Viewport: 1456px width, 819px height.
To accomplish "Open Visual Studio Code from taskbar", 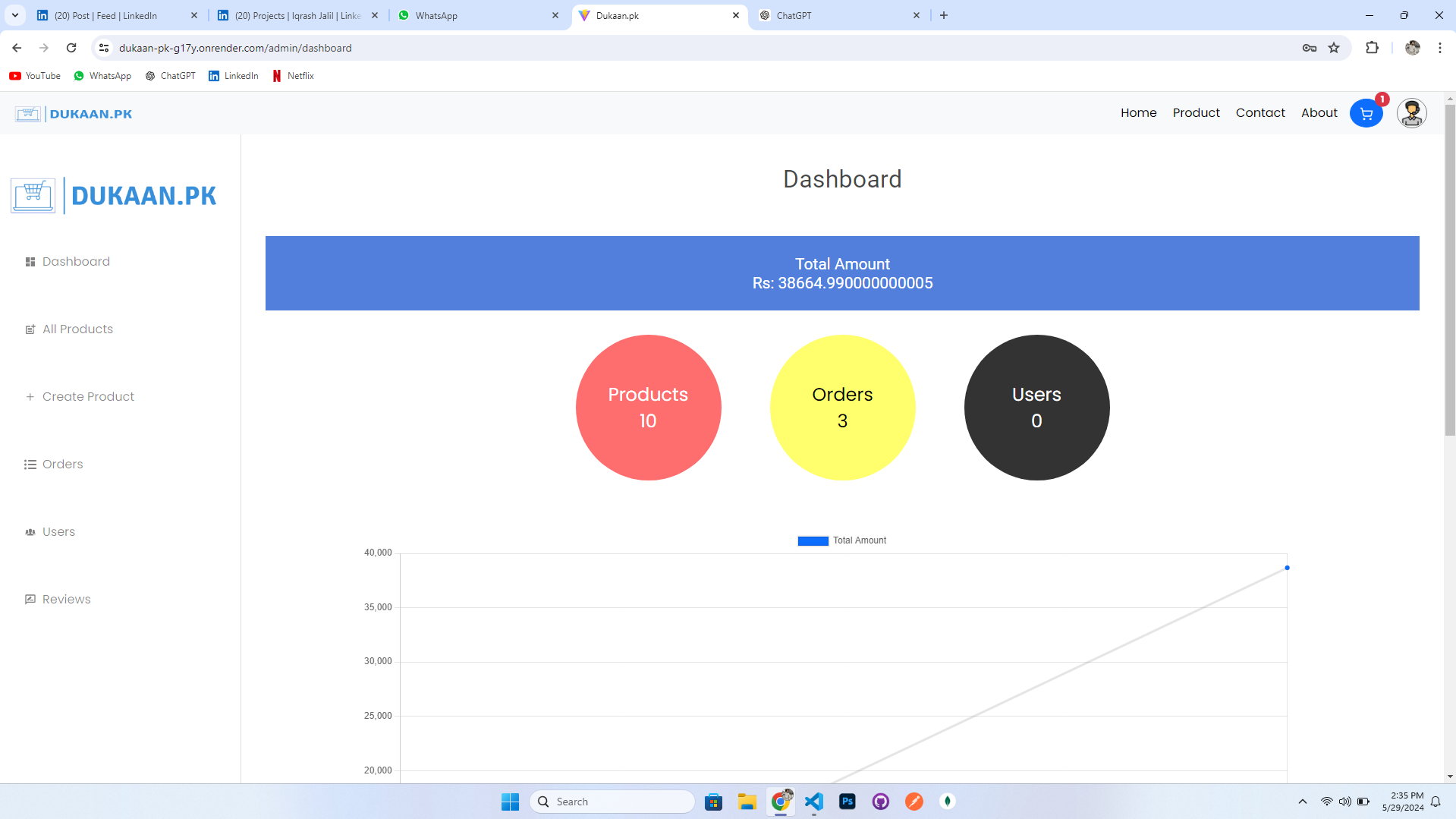I will point(813,801).
